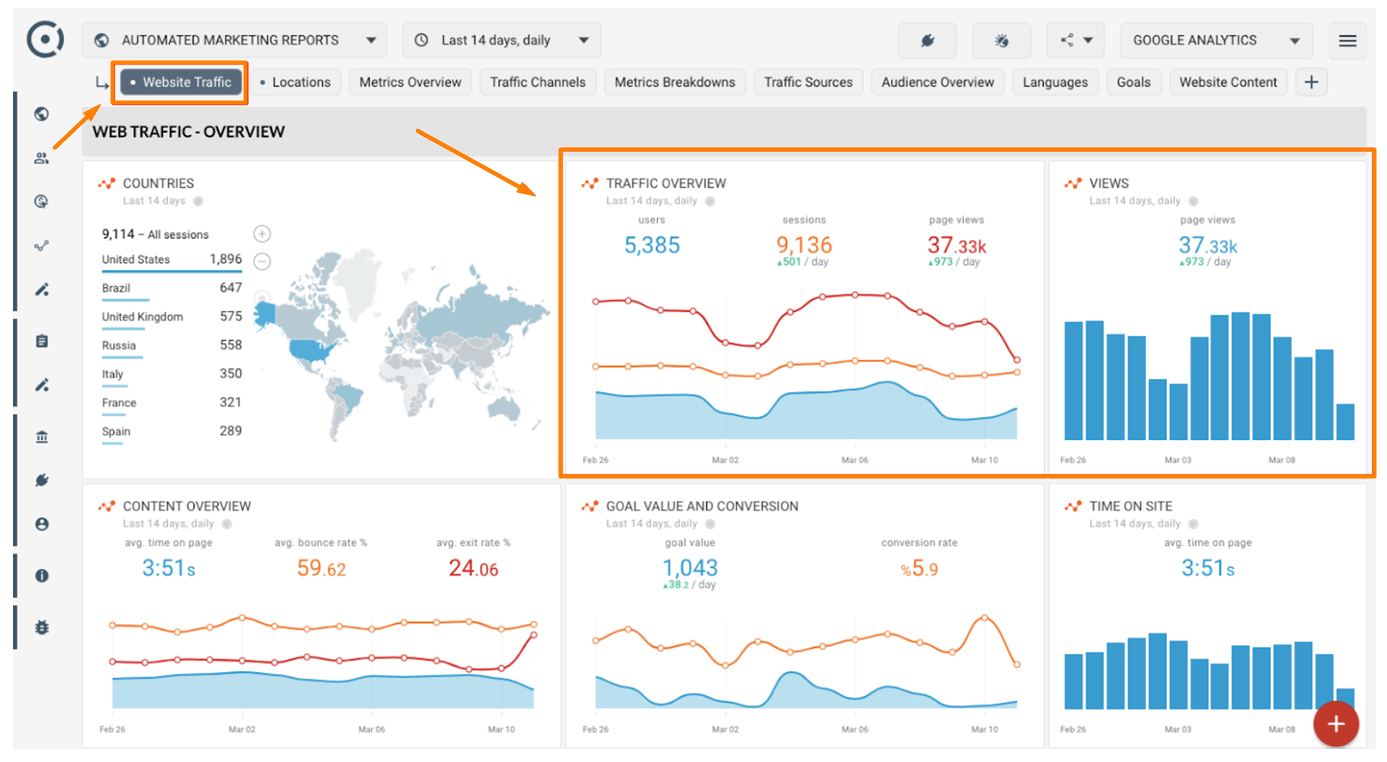Open the clipboard icon in the sidebar
1387x762 pixels.
pos(41,341)
